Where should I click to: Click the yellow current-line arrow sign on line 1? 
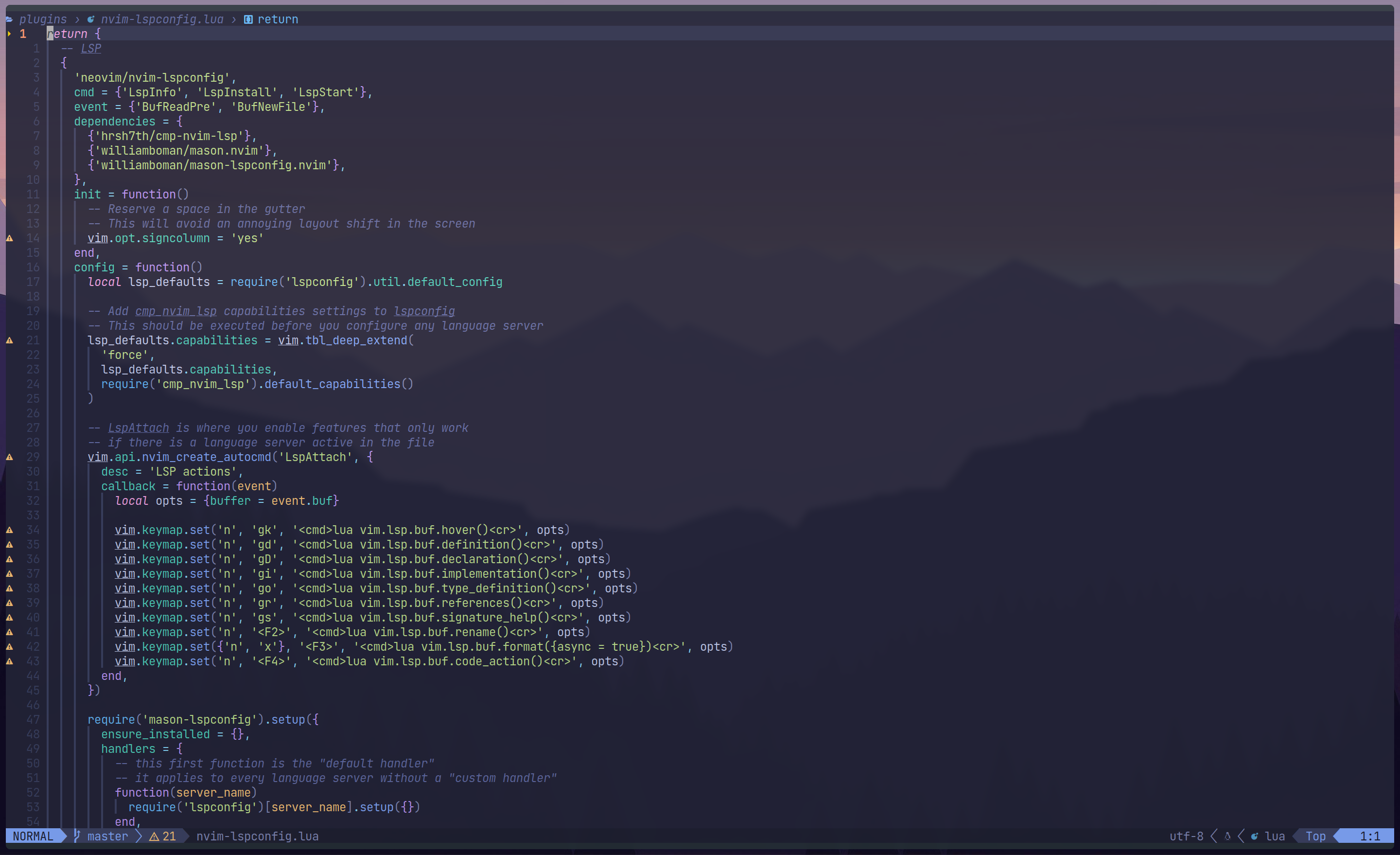pos(9,34)
